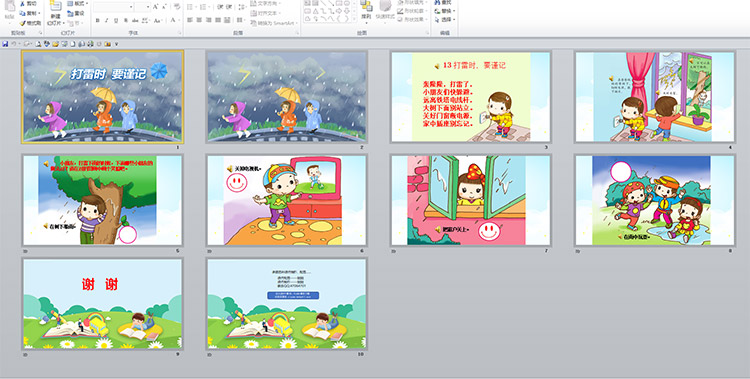Viewport: 750px width, 379px height.
Task: Click the Copy icon in clipboard group
Action: 22,13
